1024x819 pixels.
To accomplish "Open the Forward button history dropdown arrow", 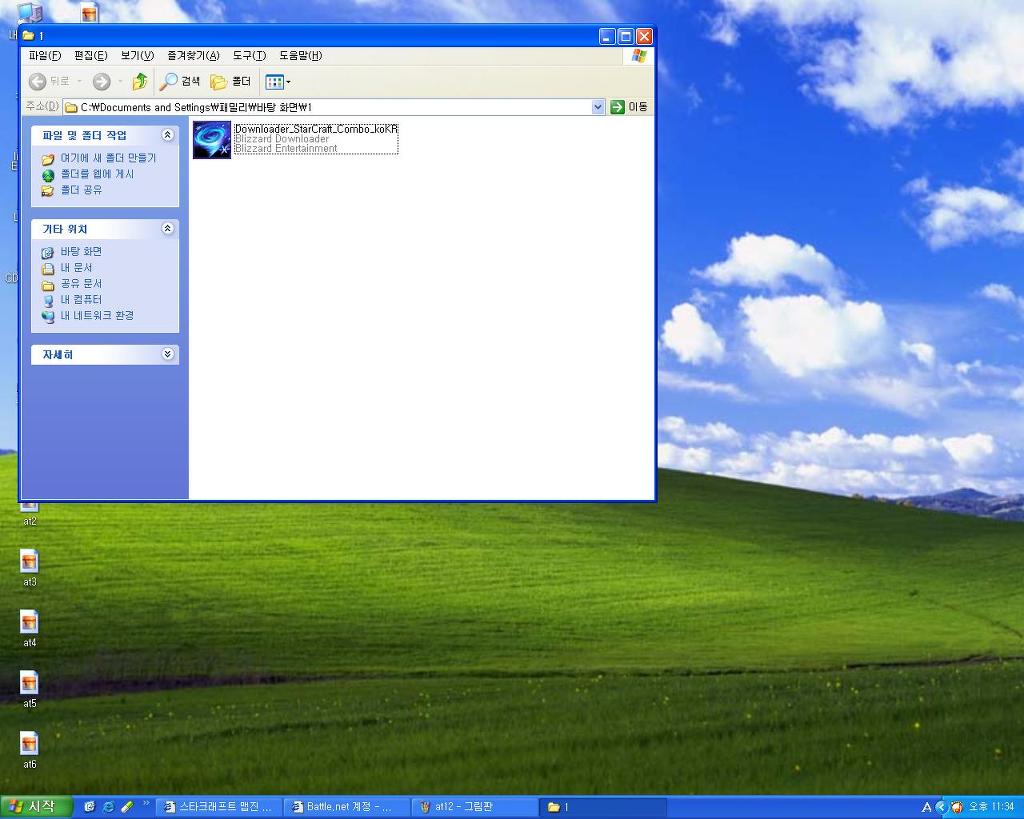I will [120, 82].
